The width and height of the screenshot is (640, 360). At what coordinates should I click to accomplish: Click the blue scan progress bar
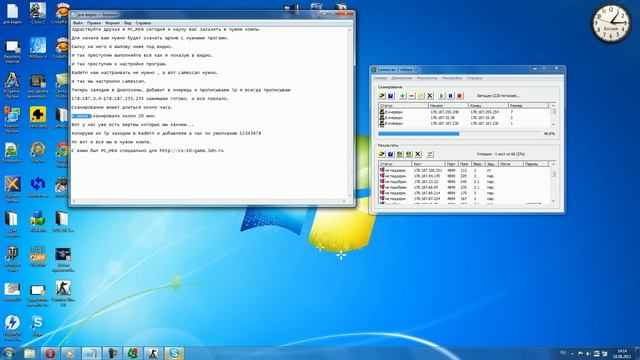coord(418,134)
